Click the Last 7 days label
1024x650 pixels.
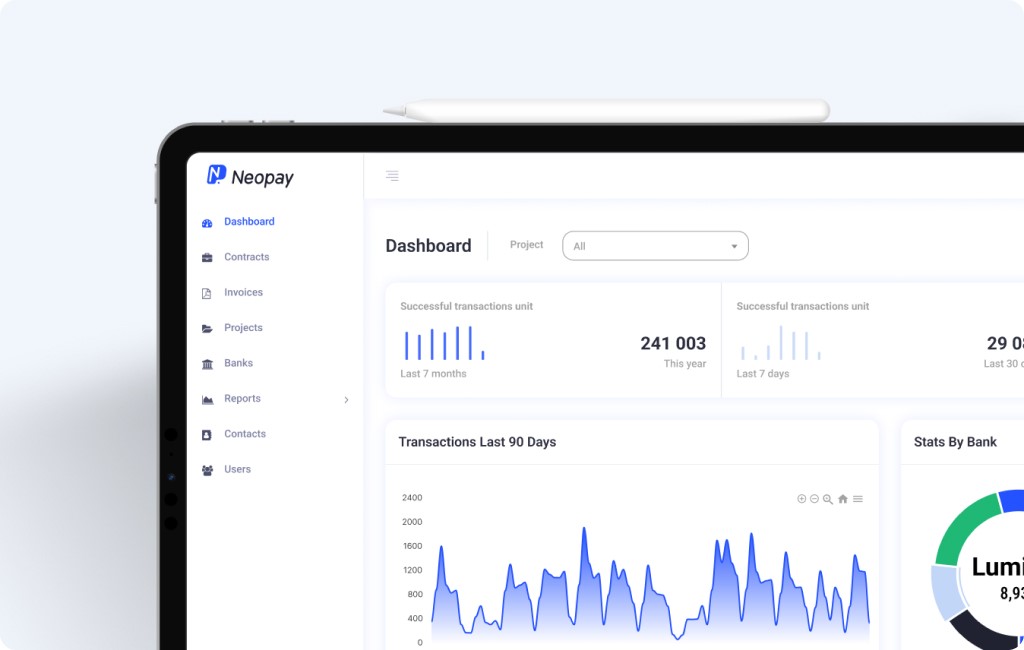pos(762,374)
